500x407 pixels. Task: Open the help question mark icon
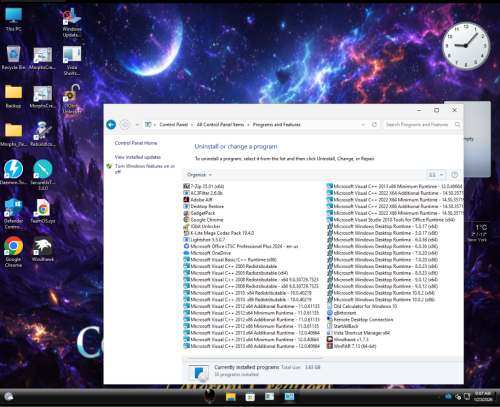(454, 175)
